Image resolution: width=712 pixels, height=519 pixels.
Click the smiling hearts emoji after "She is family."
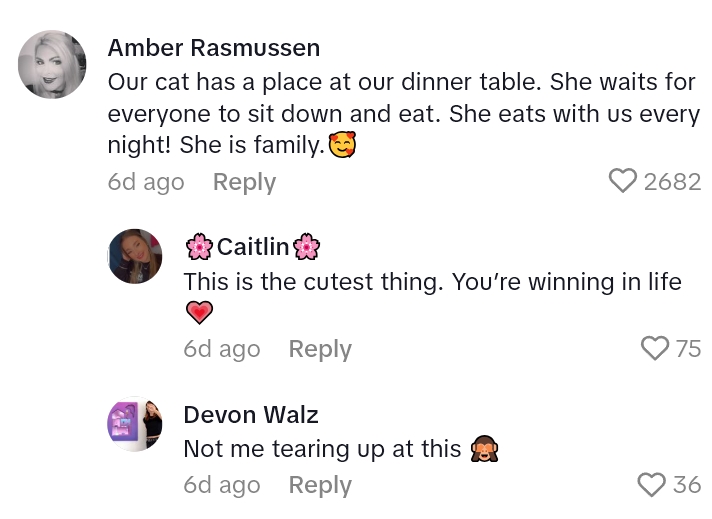click(343, 146)
